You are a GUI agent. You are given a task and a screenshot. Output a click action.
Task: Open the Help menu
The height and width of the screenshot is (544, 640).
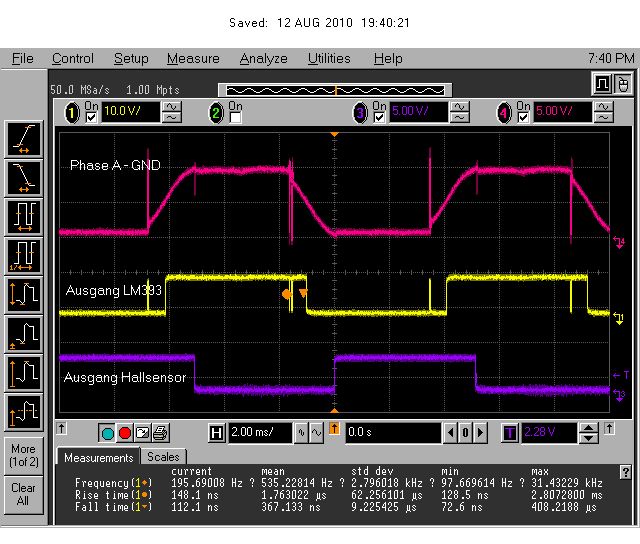click(388, 59)
